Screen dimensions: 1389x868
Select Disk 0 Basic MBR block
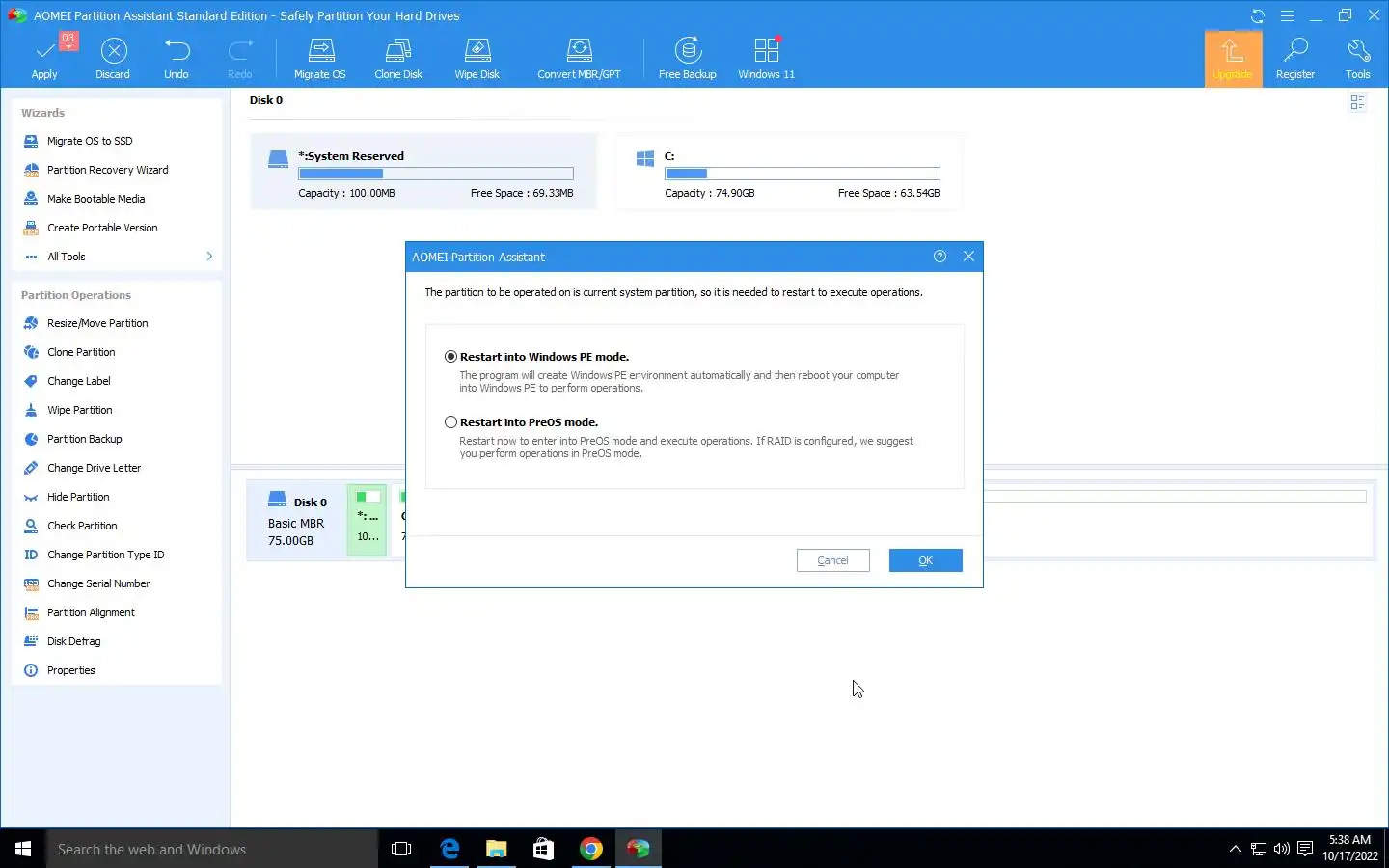pos(297,521)
